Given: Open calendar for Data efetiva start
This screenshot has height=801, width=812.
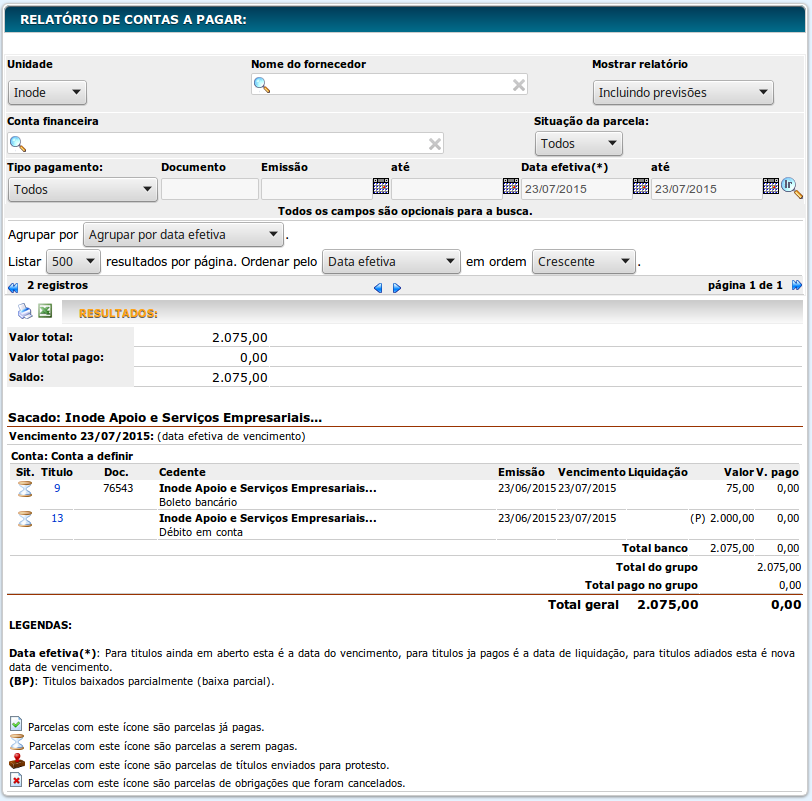Looking at the screenshot, I should [x=641, y=186].
